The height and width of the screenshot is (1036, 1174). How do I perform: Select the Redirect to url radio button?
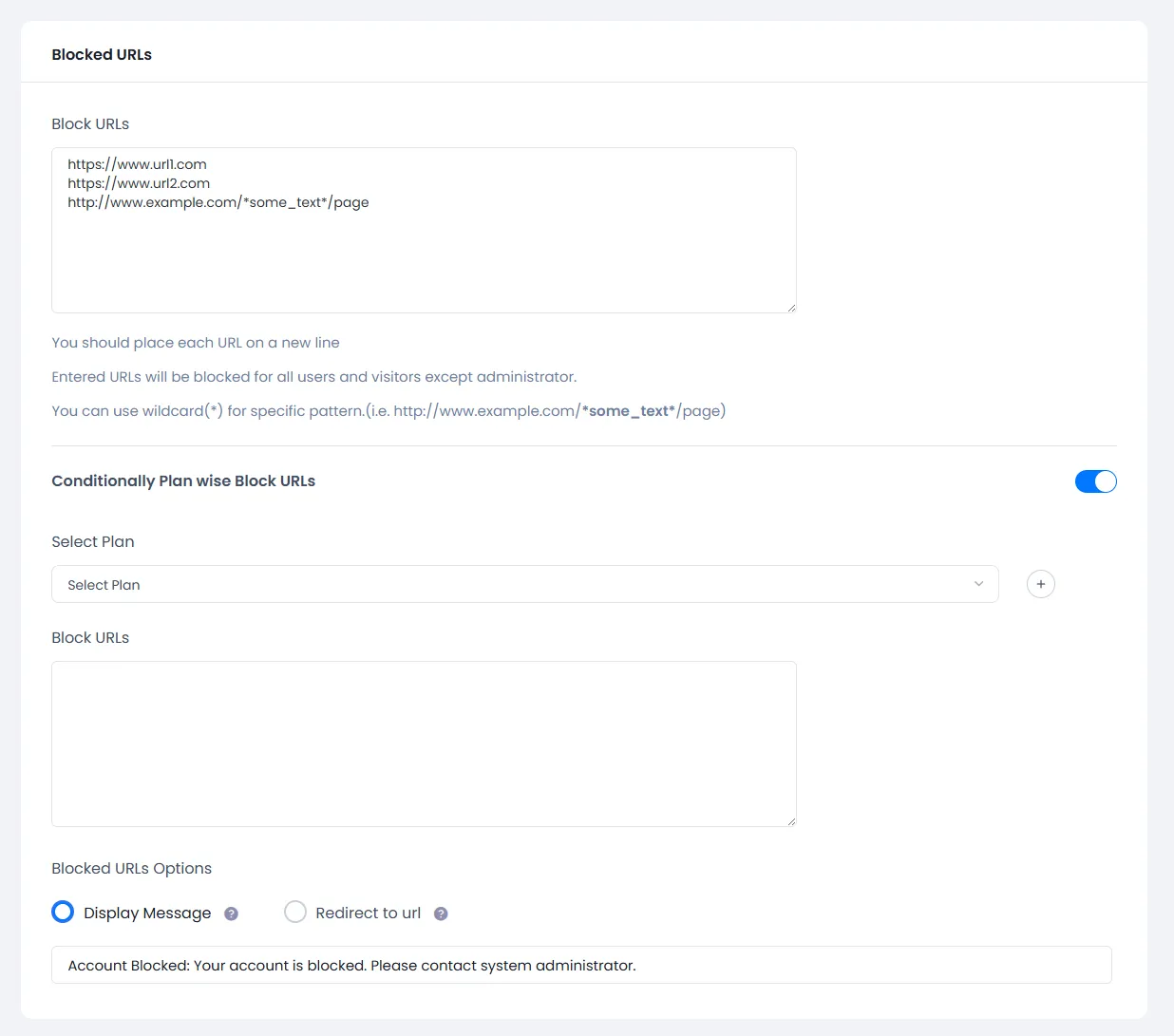pyautogui.click(x=295, y=912)
